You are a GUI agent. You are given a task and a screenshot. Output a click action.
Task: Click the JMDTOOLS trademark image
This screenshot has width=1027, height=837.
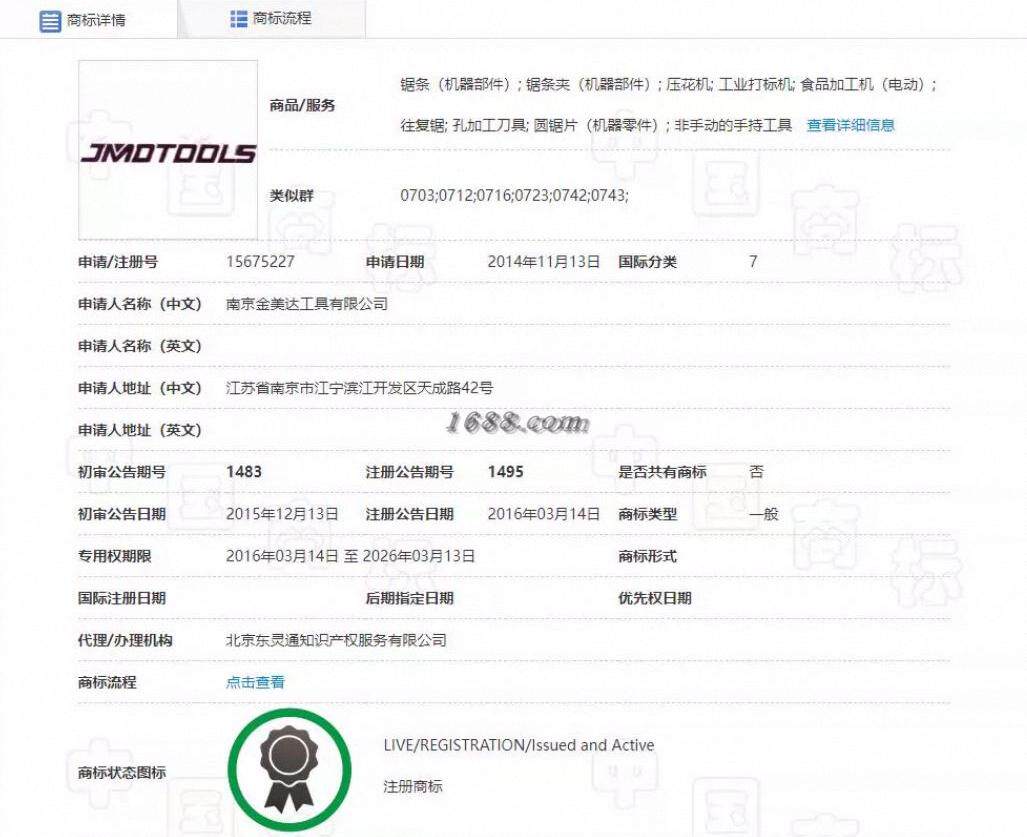(x=168, y=151)
